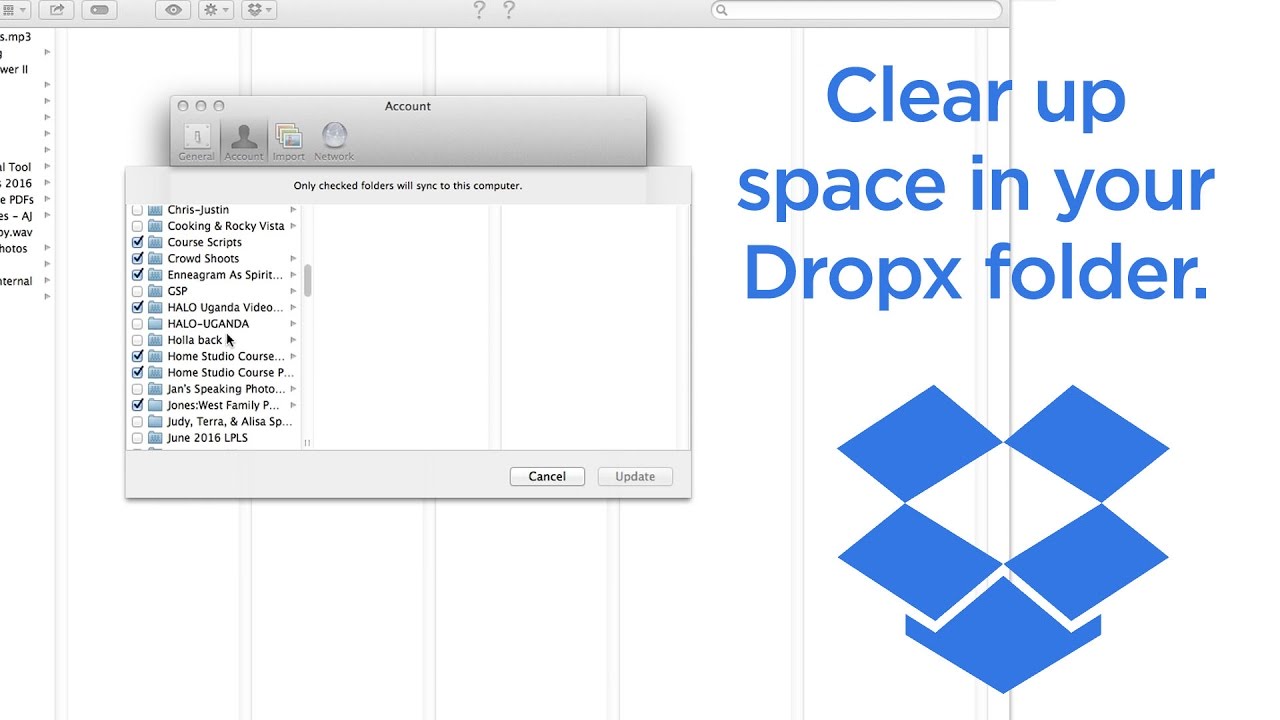Switch to the General preferences tab
Screen dimensions: 1280x720
point(197,141)
